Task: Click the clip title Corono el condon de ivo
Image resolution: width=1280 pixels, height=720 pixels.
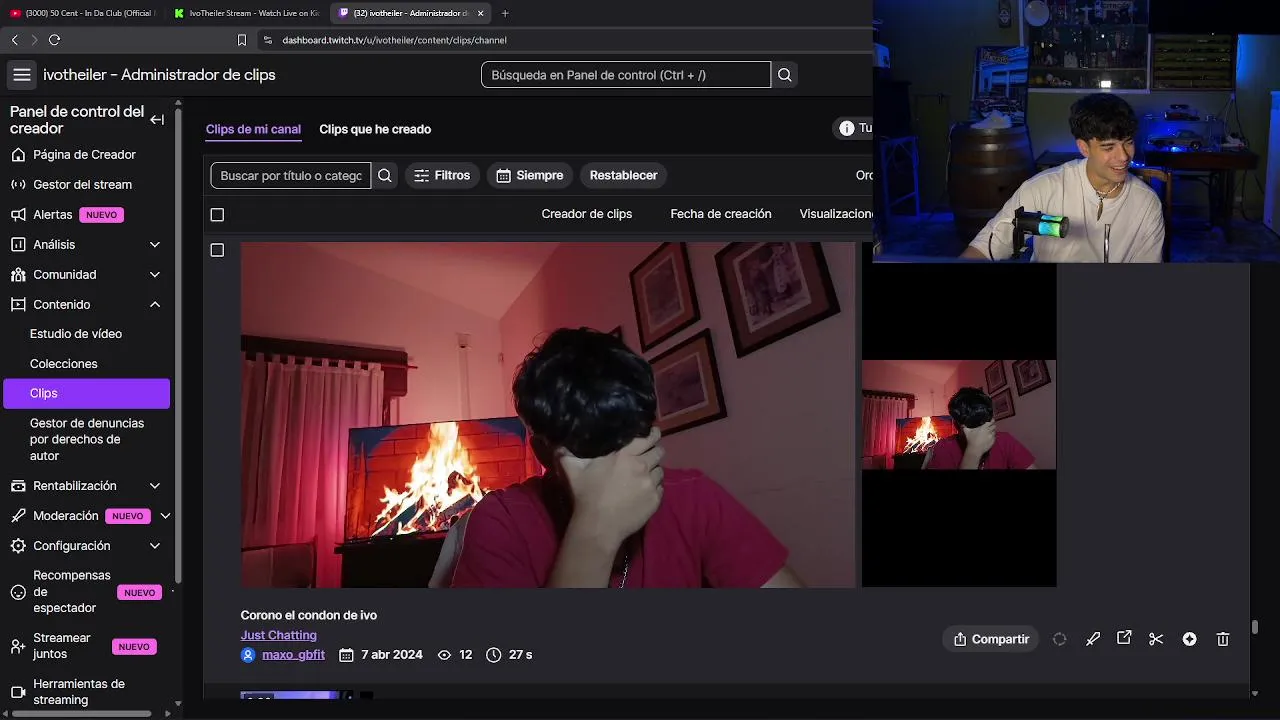Action: 308,615
